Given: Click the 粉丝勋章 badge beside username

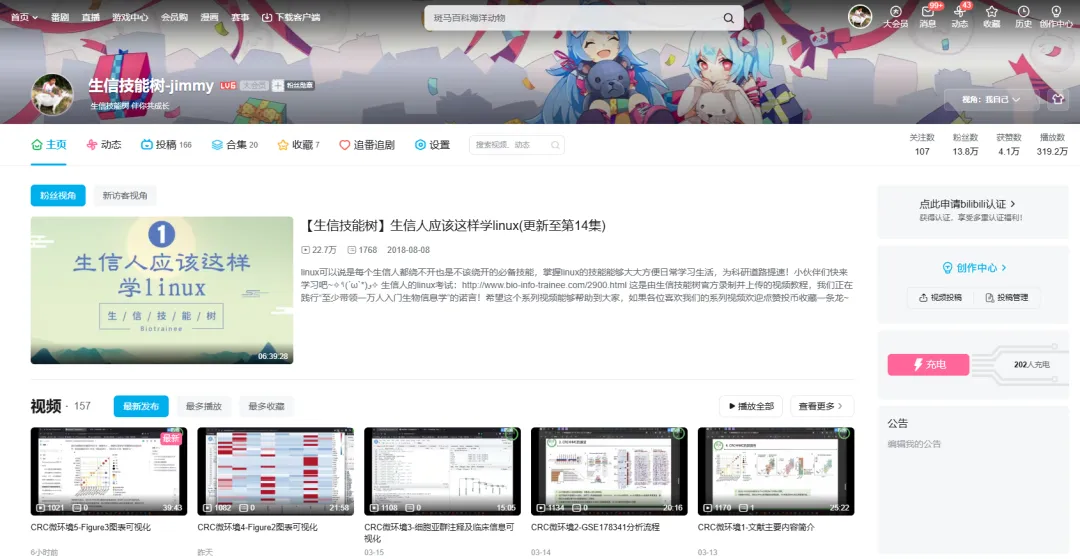Looking at the screenshot, I should click(293, 85).
